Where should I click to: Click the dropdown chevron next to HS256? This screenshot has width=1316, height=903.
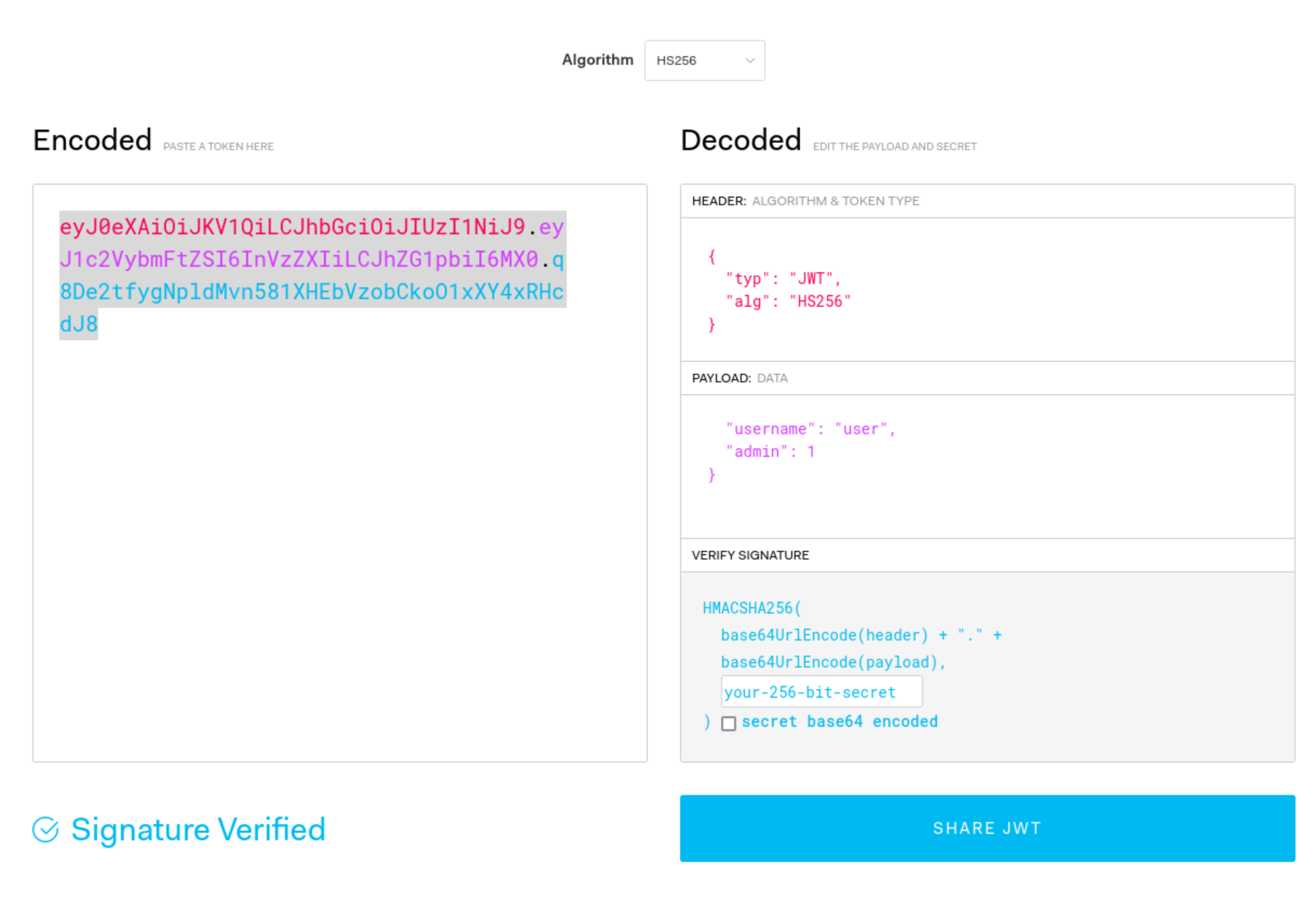tap(750, 60)
